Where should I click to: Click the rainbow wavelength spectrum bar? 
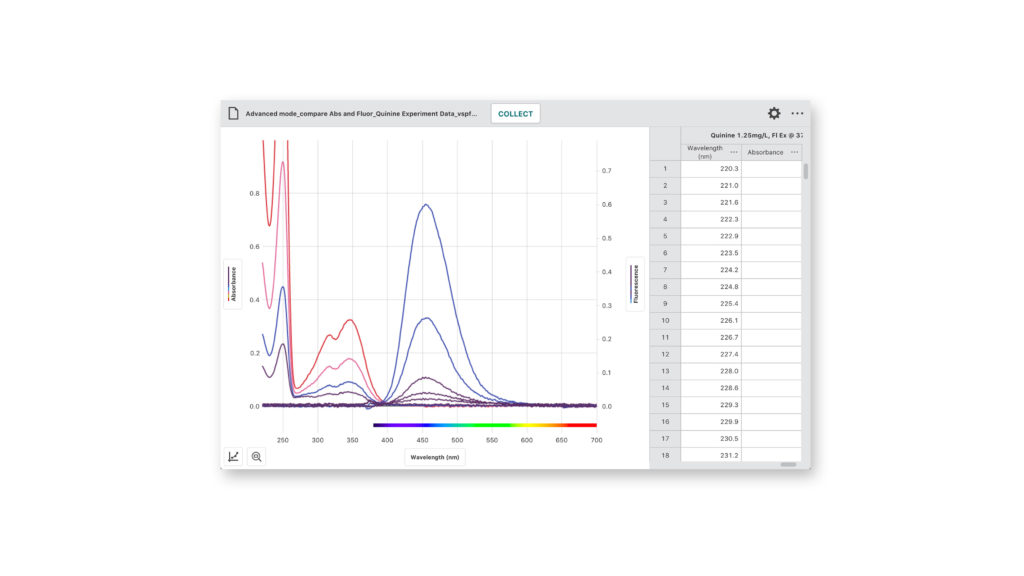pos(483,426)
